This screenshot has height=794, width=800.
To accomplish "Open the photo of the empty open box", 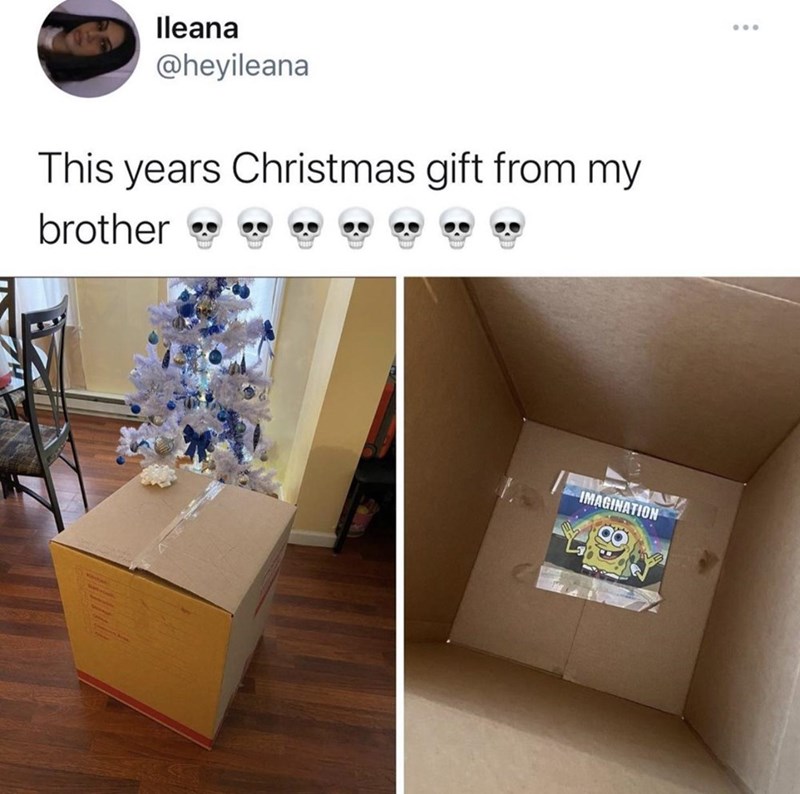I will [x=602, y=535].
